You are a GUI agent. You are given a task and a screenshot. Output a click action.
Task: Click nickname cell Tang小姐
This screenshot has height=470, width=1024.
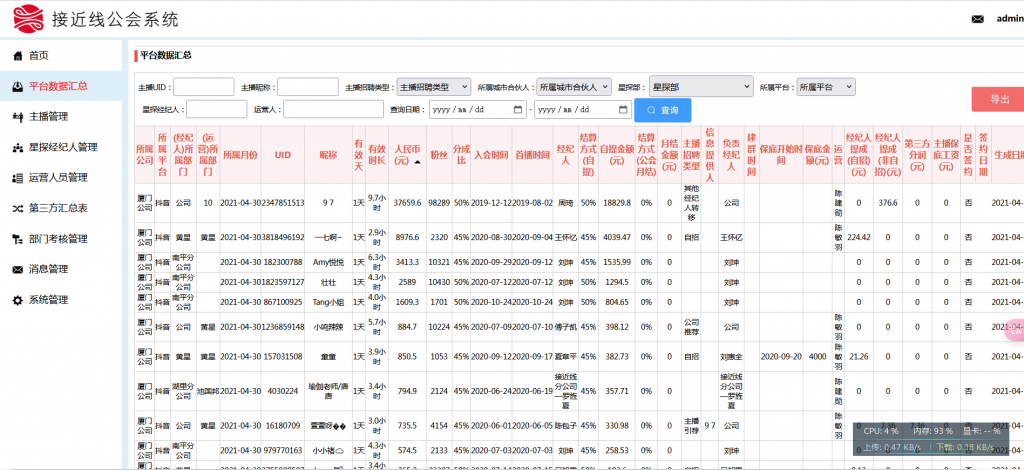tap(328, 302)
